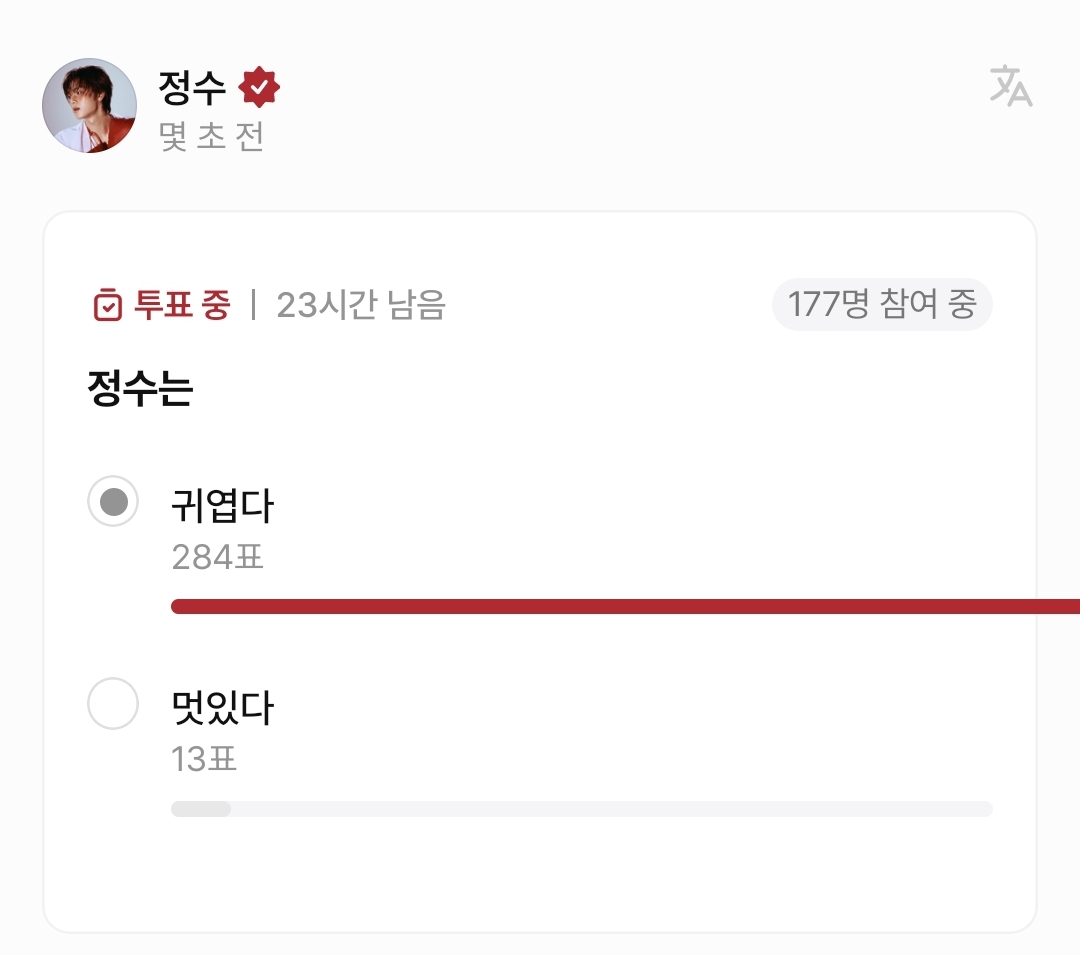Screen dimensions: 1080x955
Task: Click the translate icon at top right
Action: (x=1010, y=86)
